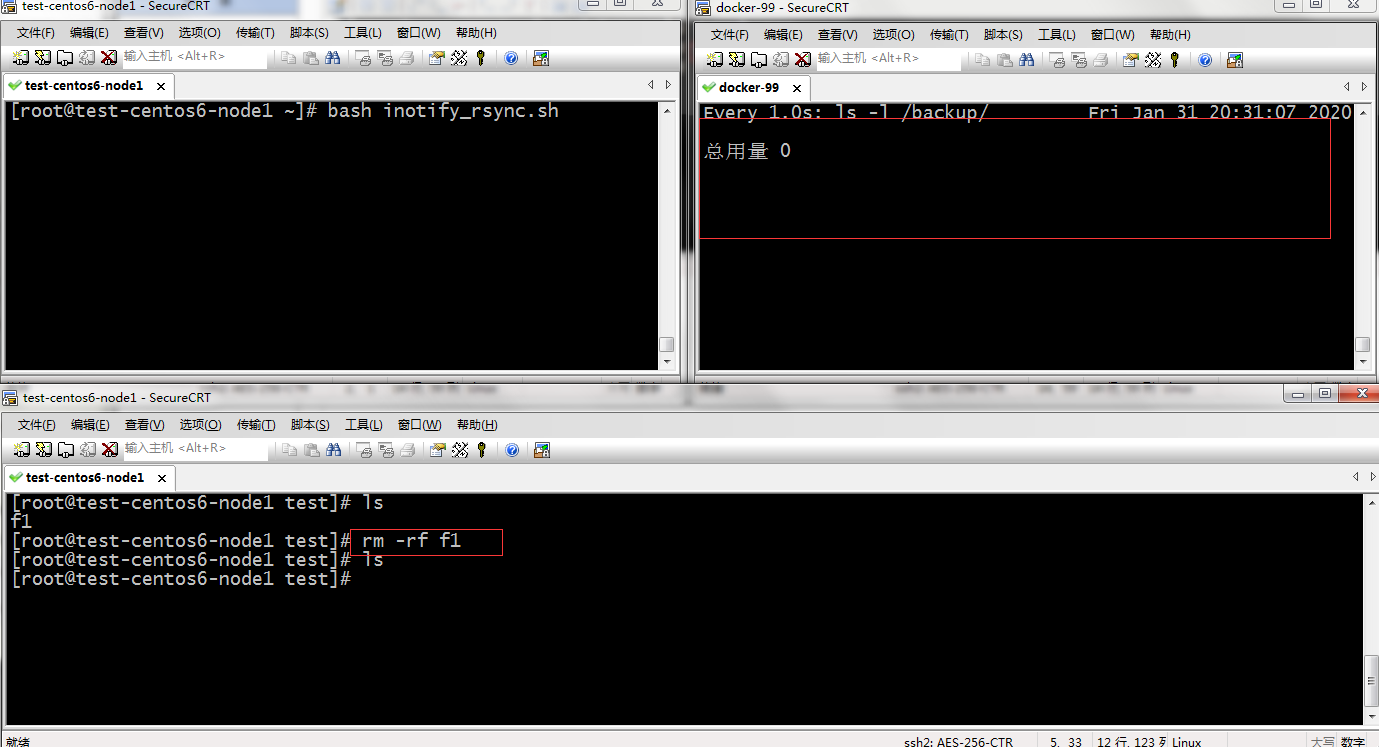Click the Help icon in docker-99 window toolbar
The image size is (1379, 747).
(x=1205, y=60)
